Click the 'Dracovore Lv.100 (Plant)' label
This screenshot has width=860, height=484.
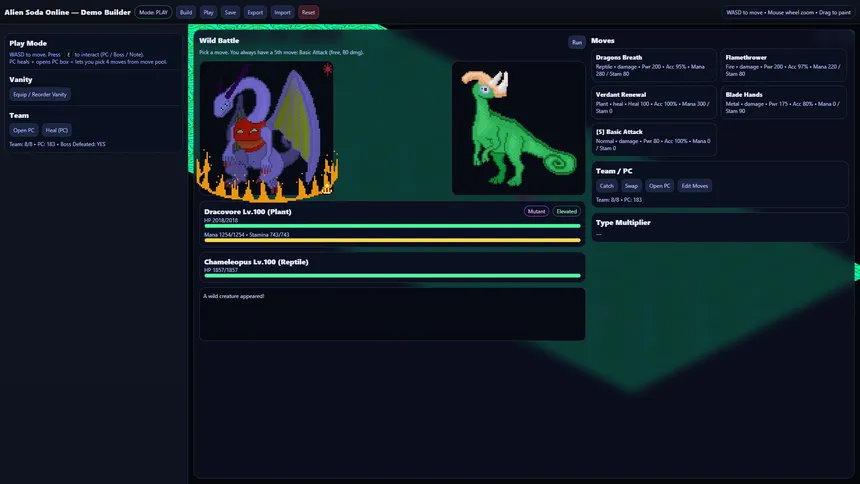(x=247, y=212)
